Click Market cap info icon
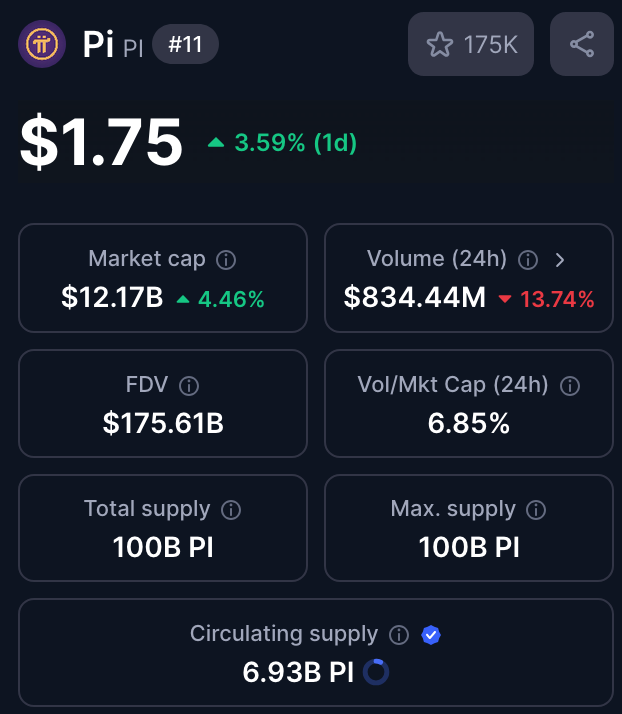The image size is (622, 714). [226, 260]
